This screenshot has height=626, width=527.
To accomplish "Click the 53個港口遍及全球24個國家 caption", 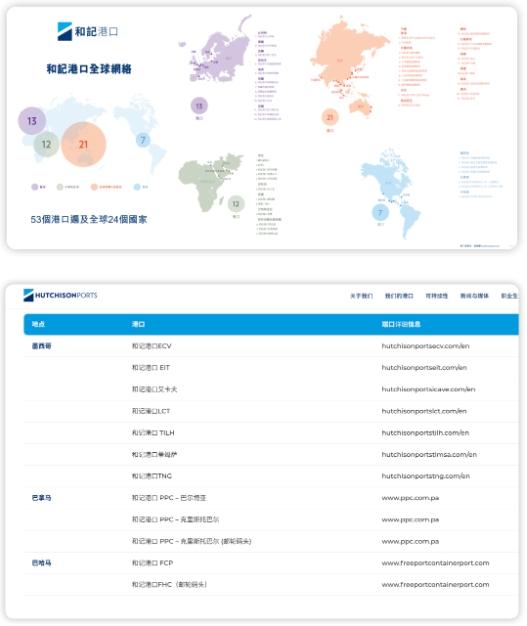I will 89,219.
